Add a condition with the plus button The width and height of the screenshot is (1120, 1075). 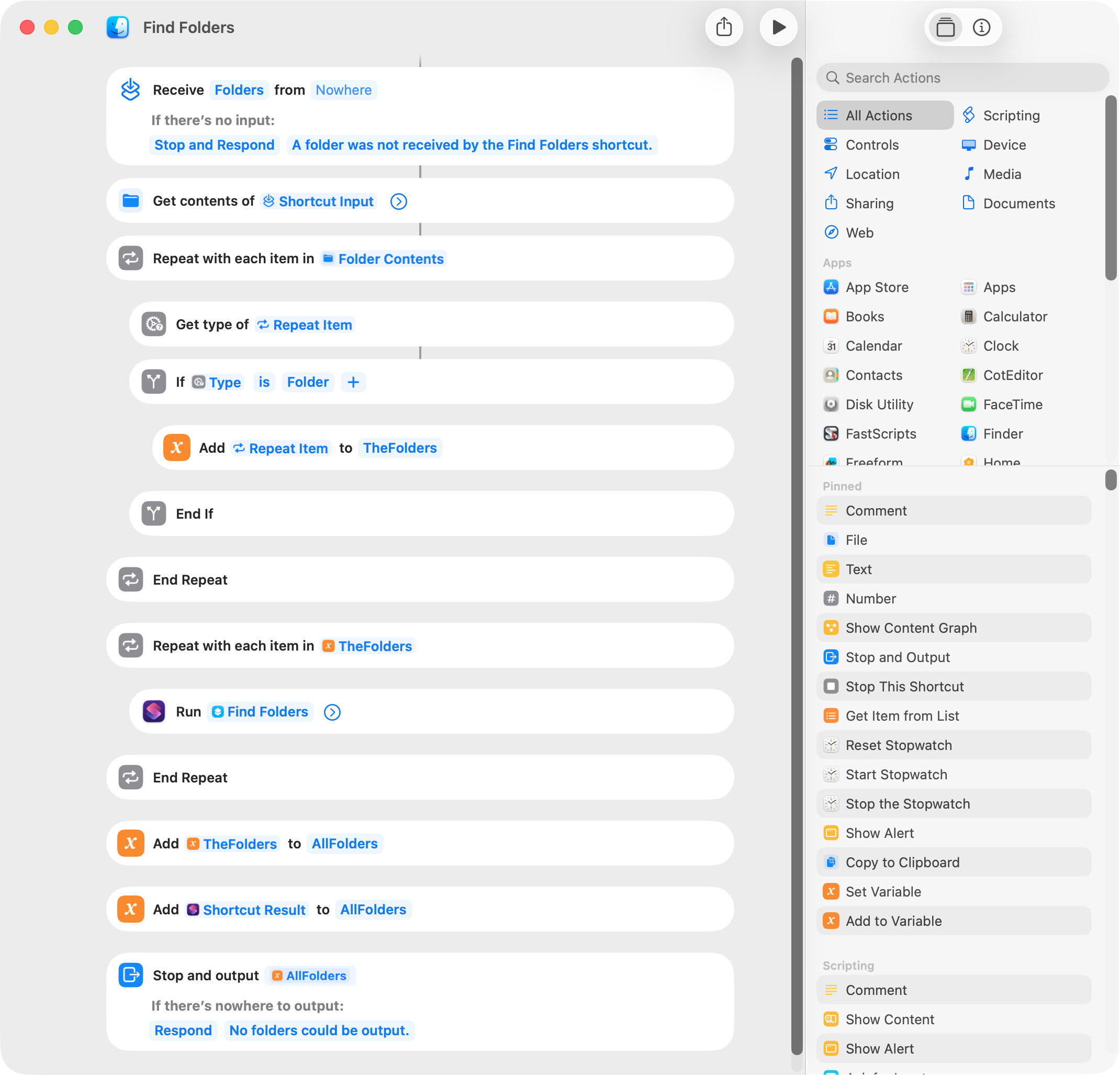click(353, 382)
